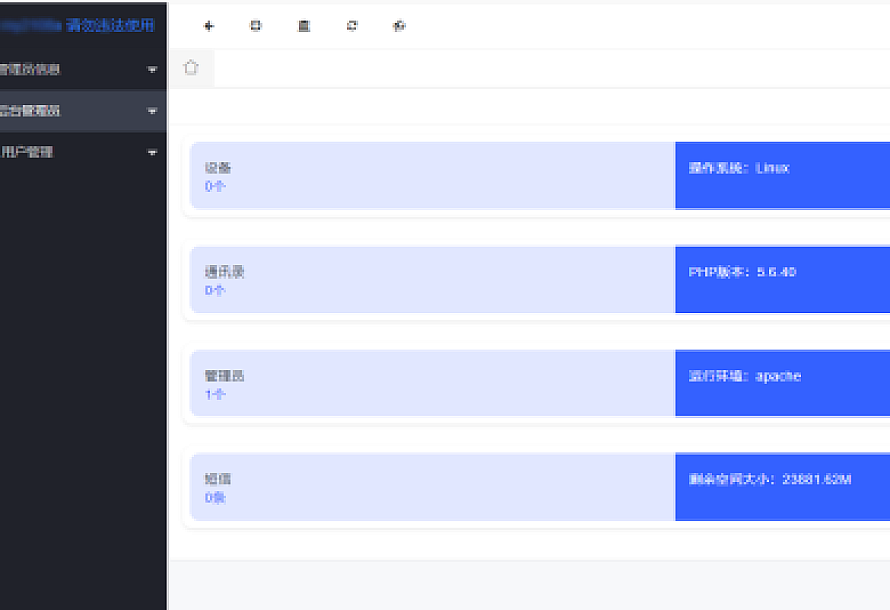Open the 通讯录 statistics card
Viewport: 890px width, 610px height.
point(432,280)
